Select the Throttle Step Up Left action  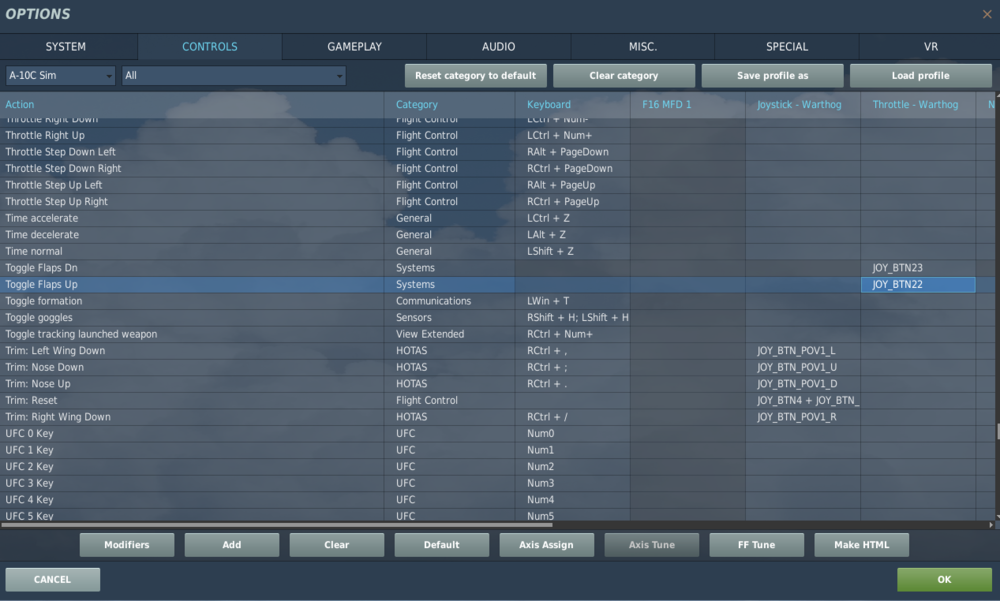(x=191, y=185)
